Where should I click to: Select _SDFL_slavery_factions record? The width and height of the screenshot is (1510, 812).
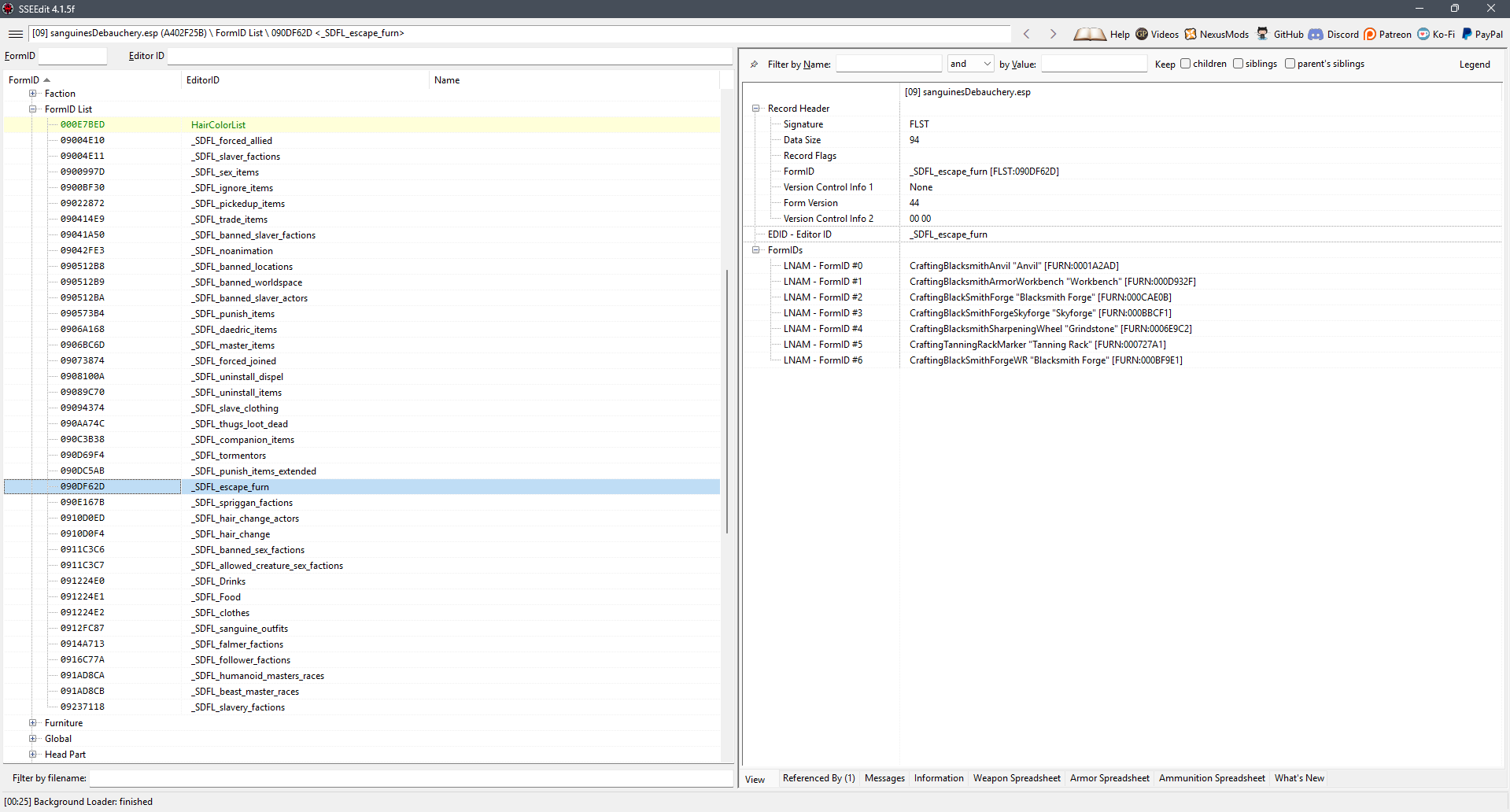tap(362, 707)
